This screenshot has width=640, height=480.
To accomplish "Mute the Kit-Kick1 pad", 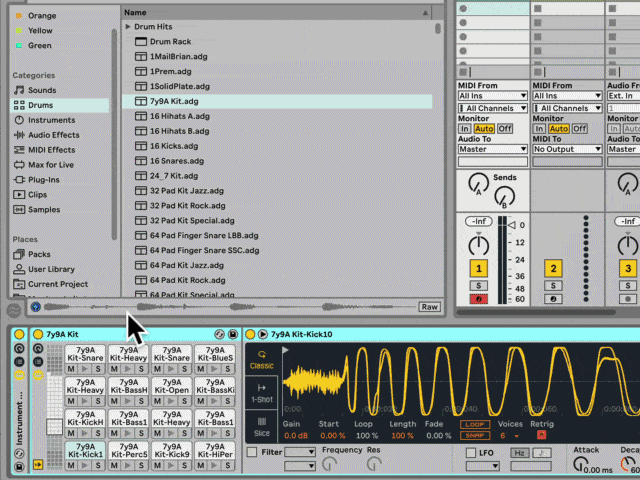I will pyautogui.click(x=71, y=465).
